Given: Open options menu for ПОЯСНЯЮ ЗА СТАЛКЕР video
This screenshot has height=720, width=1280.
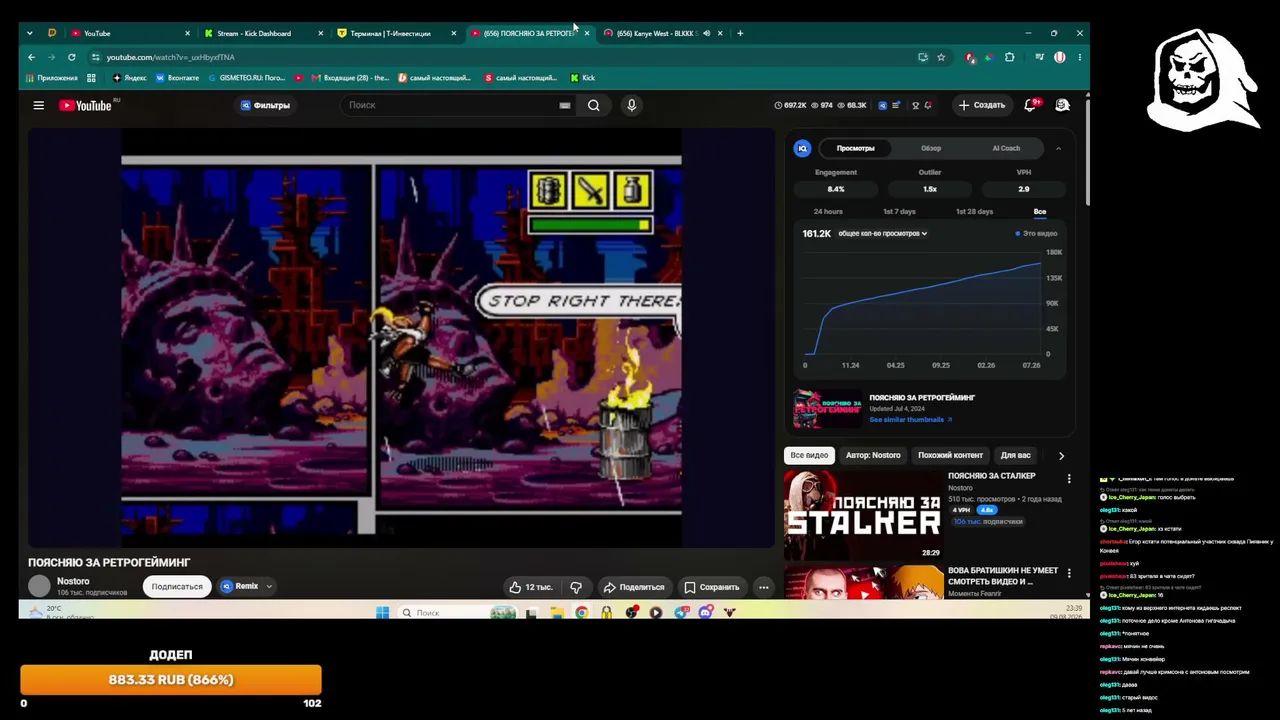Looking at the screenshot, I should [x=1069, y=479].
